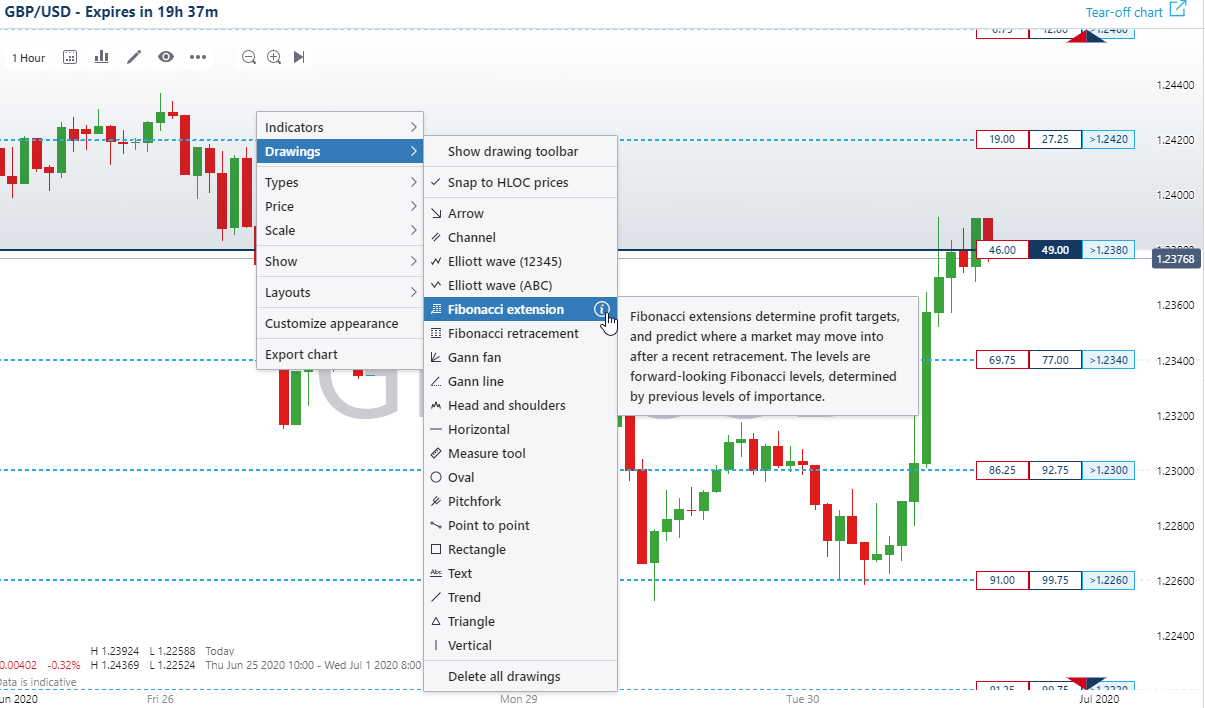
Task: Click the Fibonacci extension info icon
Action: coord(601,309)
